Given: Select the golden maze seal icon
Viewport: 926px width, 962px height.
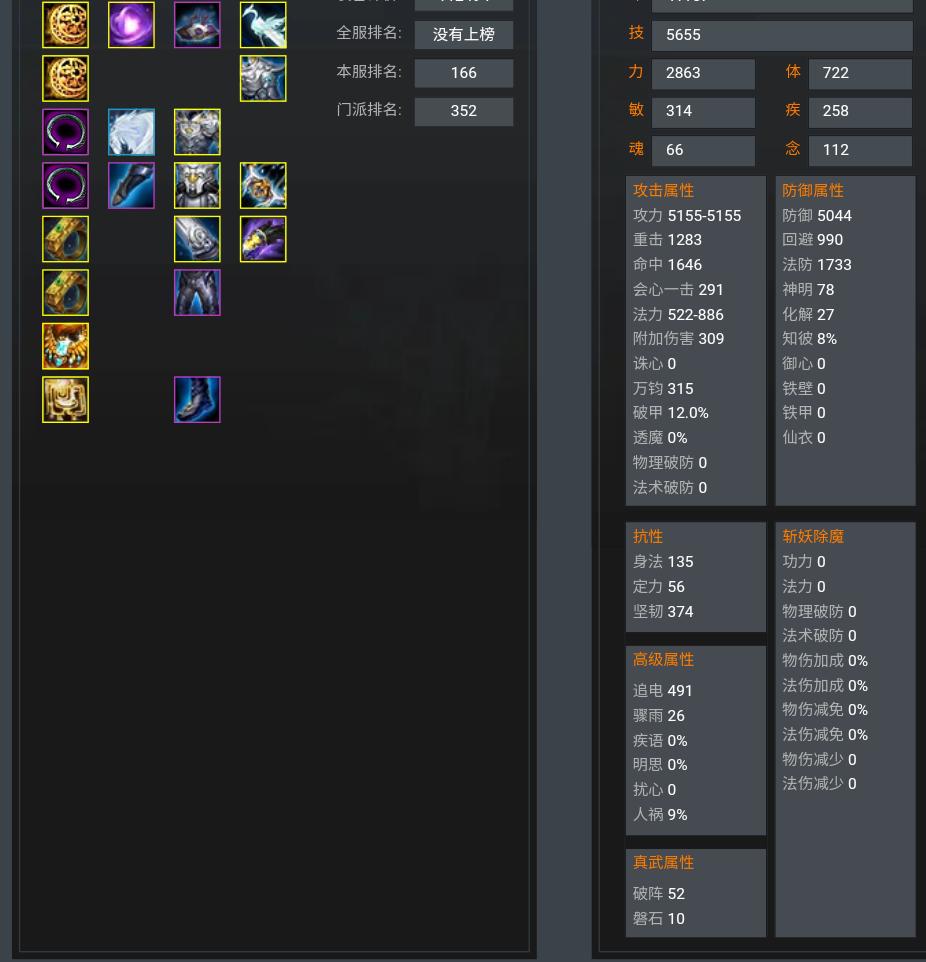Looking at the screenshot, I should [66, 399].
